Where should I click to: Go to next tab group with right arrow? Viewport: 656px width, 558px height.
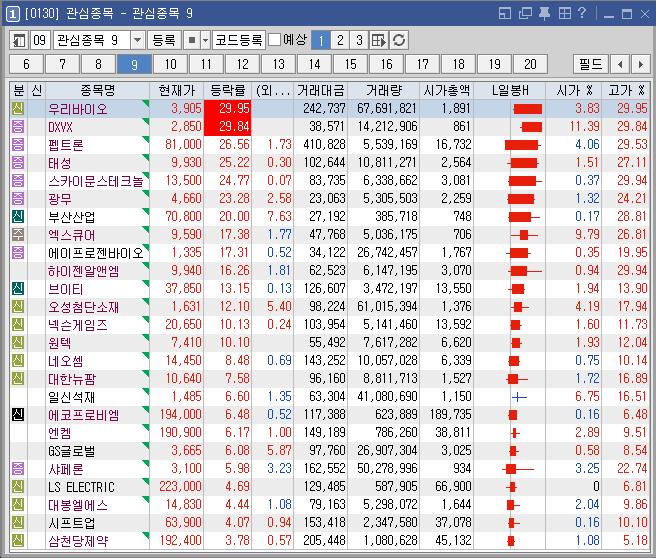[x=641, y=64]
